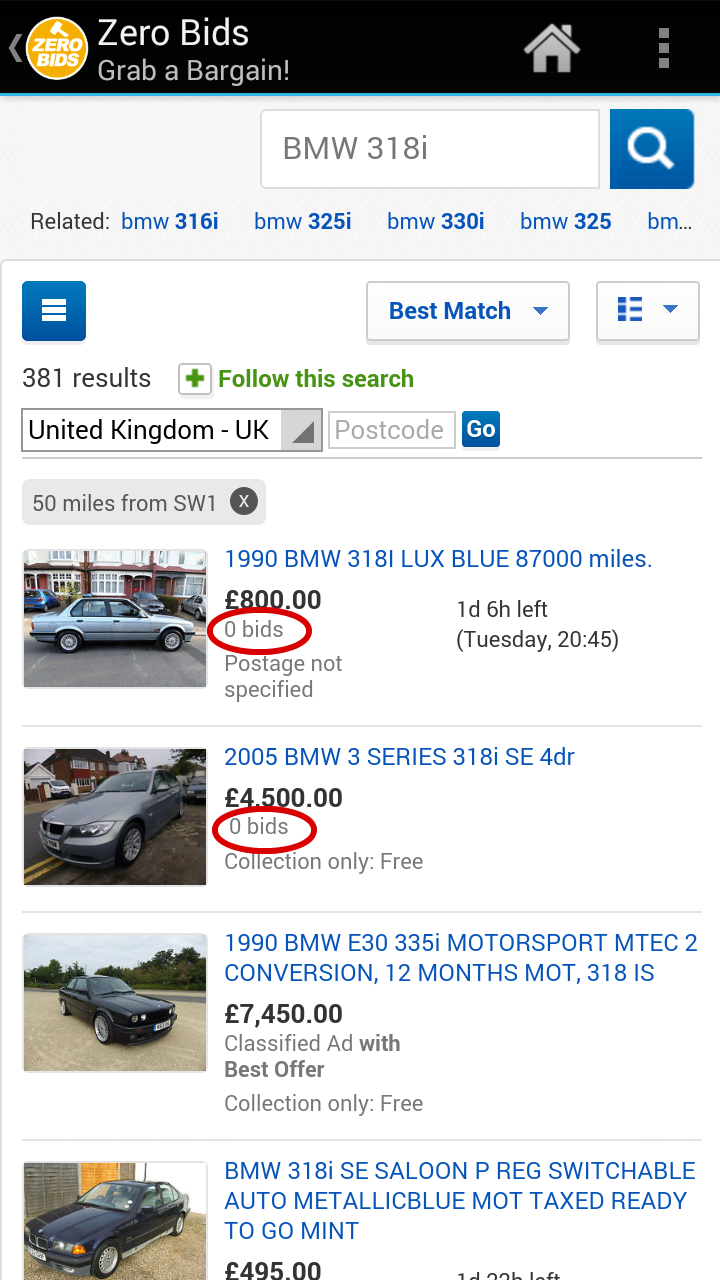The image size is (720, 1280).
Task: Select the related search bmw 325i
Action: point(302,221)
